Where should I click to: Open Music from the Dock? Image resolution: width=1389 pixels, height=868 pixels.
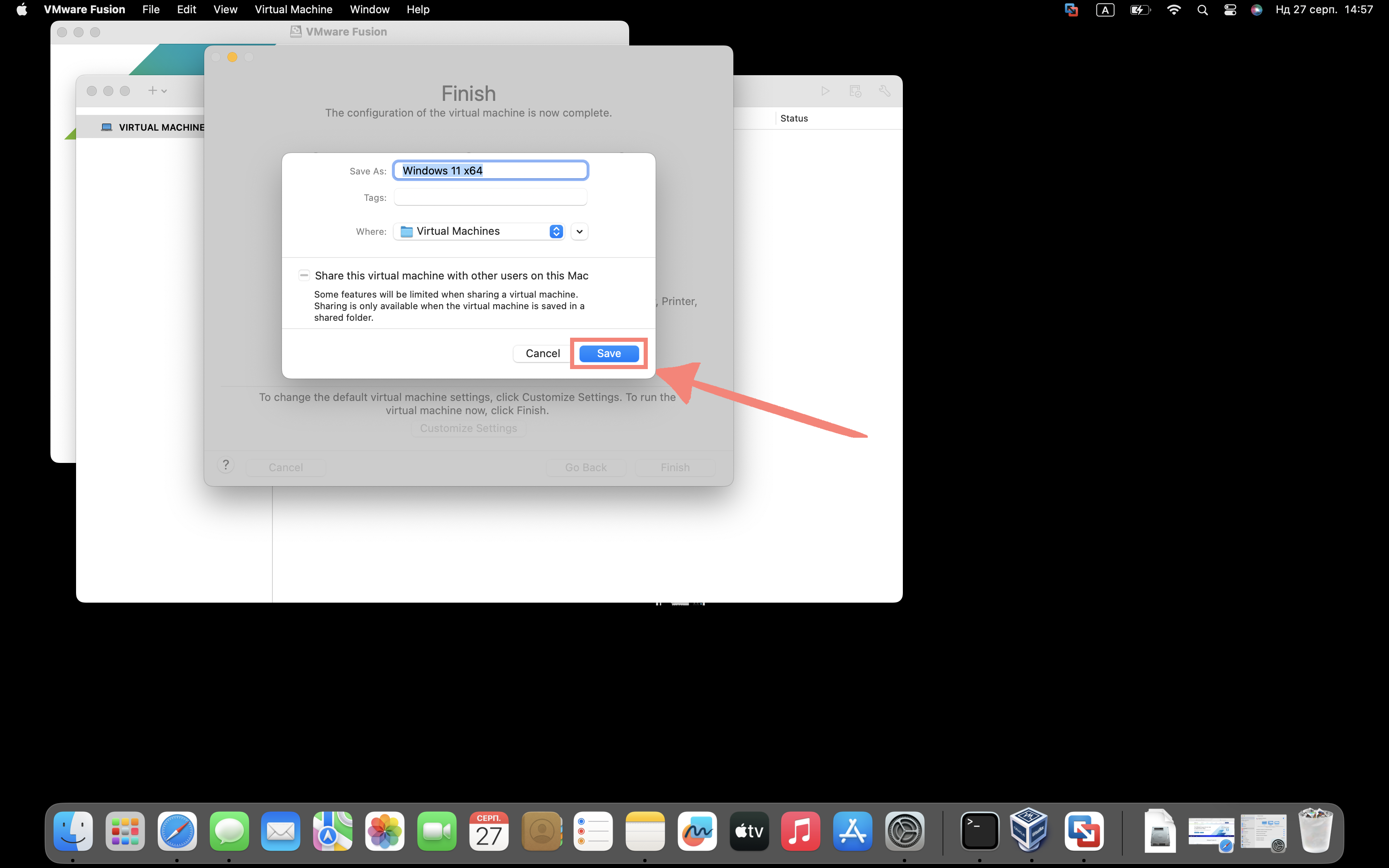coord(801,831)
